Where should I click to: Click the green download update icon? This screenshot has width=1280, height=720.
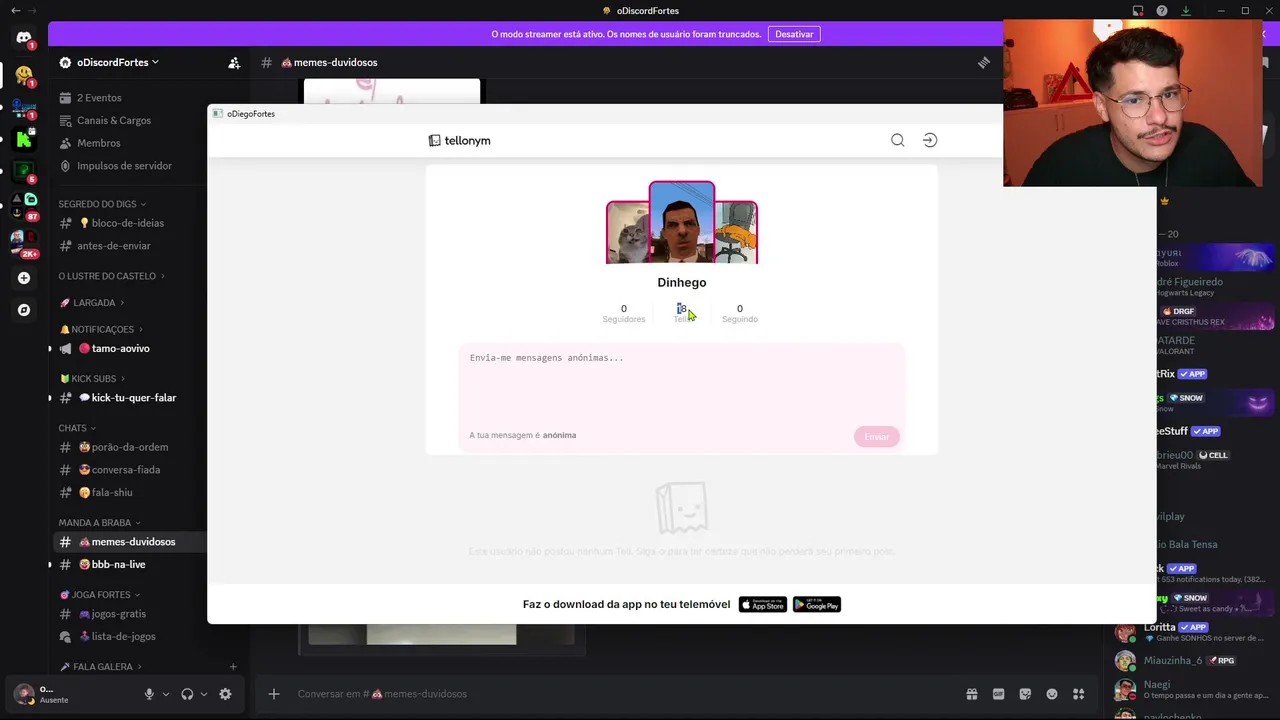[1186, 11]
